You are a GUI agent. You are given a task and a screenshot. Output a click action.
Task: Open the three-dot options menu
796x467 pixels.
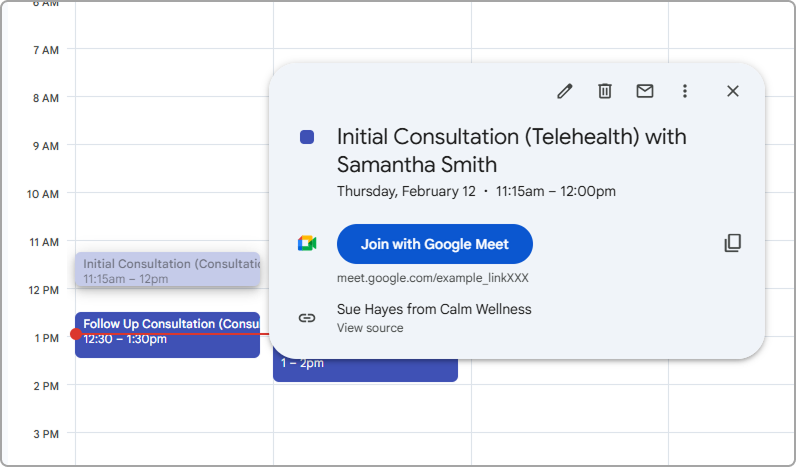click(685, 91)
